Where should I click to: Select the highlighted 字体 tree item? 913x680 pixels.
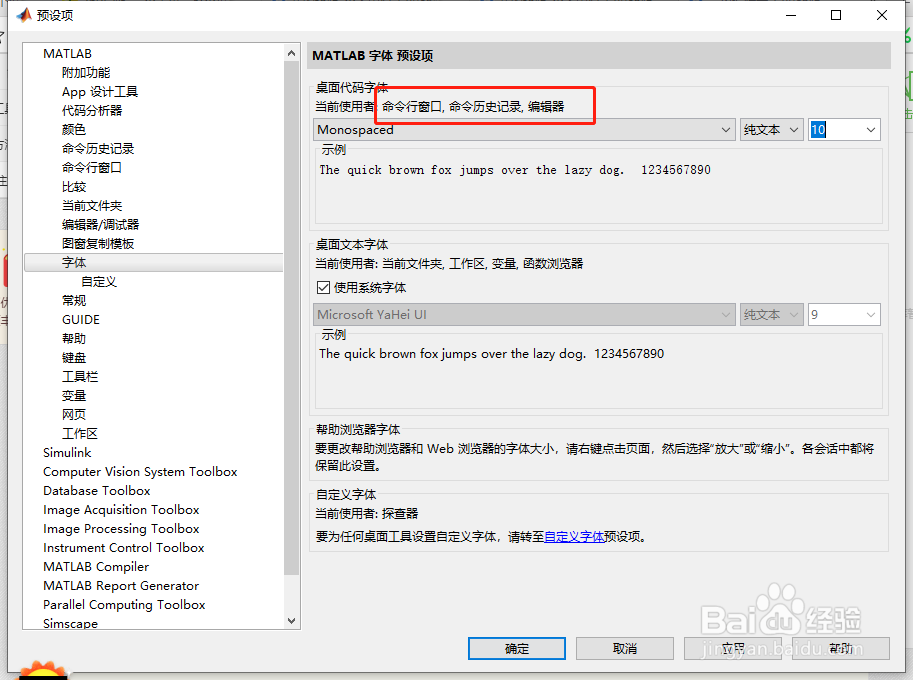tap(154, 263)
